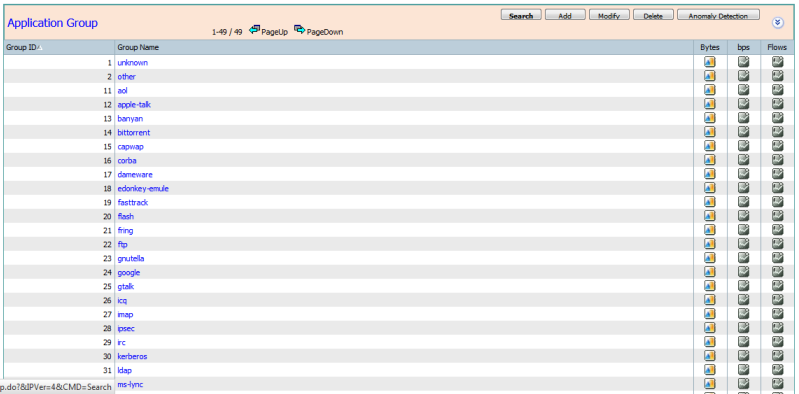The image size is (799, 394).
Task: Open bps report for edonkey-emule row
Action: point(743,188)
